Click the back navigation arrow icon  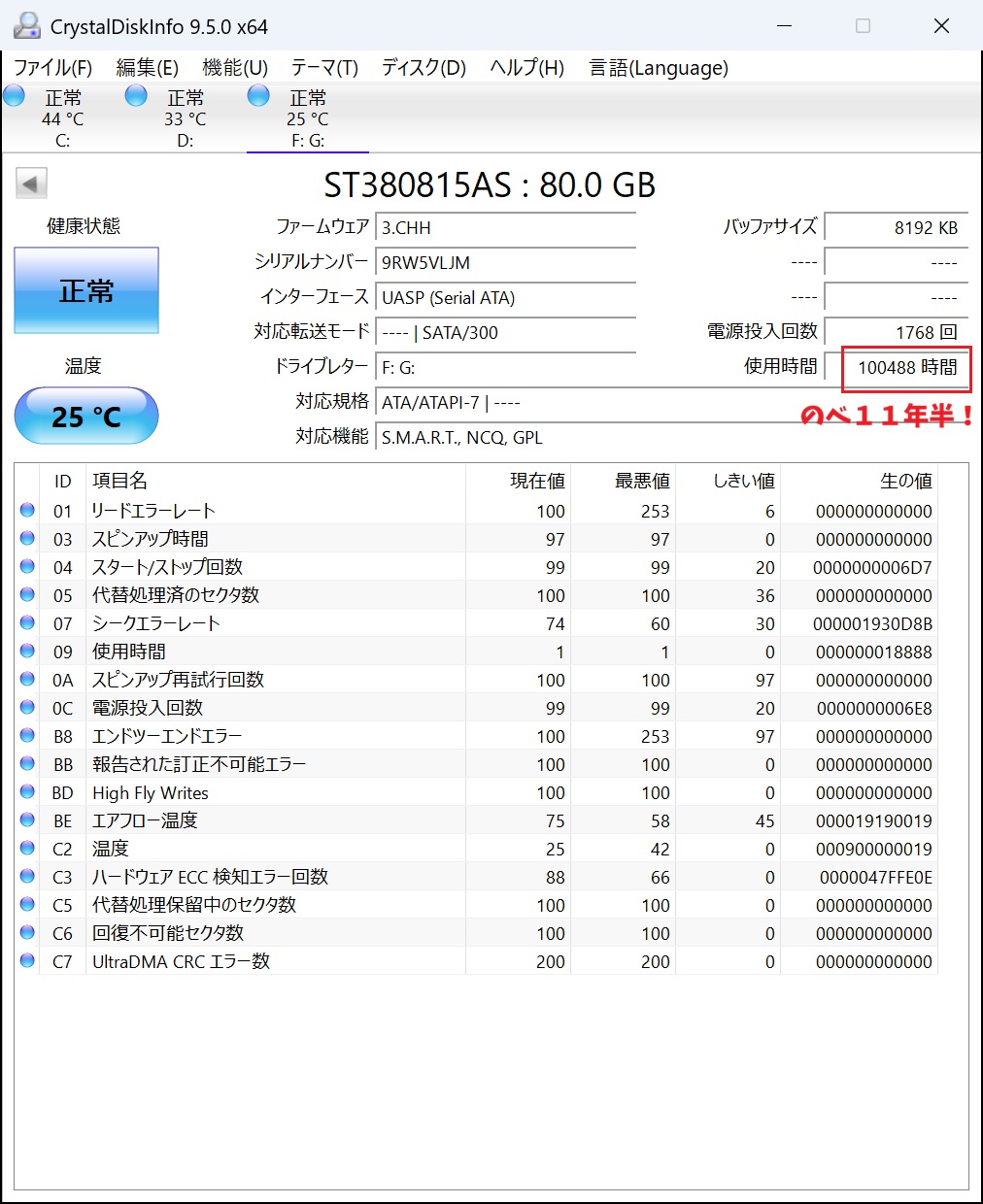[x=30, y=183]
